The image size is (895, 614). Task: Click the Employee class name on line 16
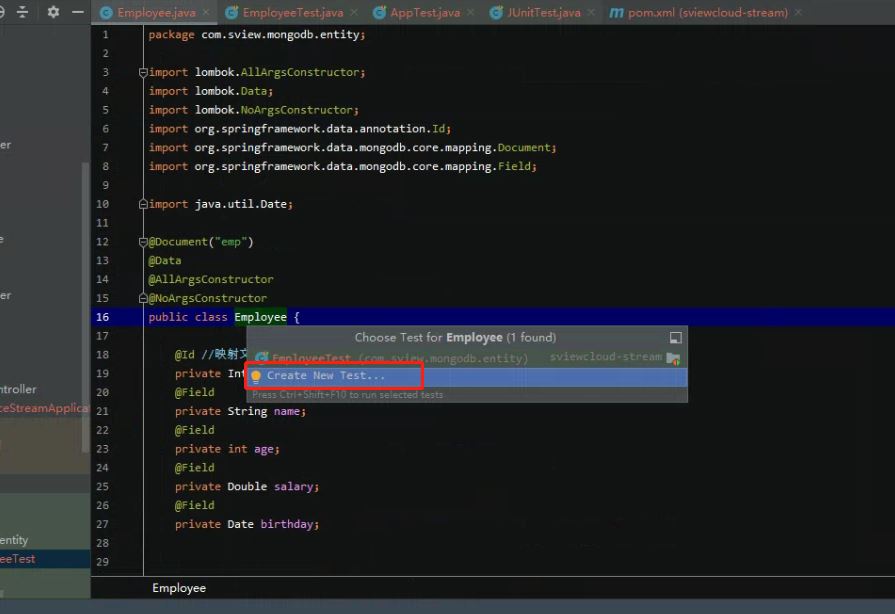pyautogui.click(x=260, y=317)
